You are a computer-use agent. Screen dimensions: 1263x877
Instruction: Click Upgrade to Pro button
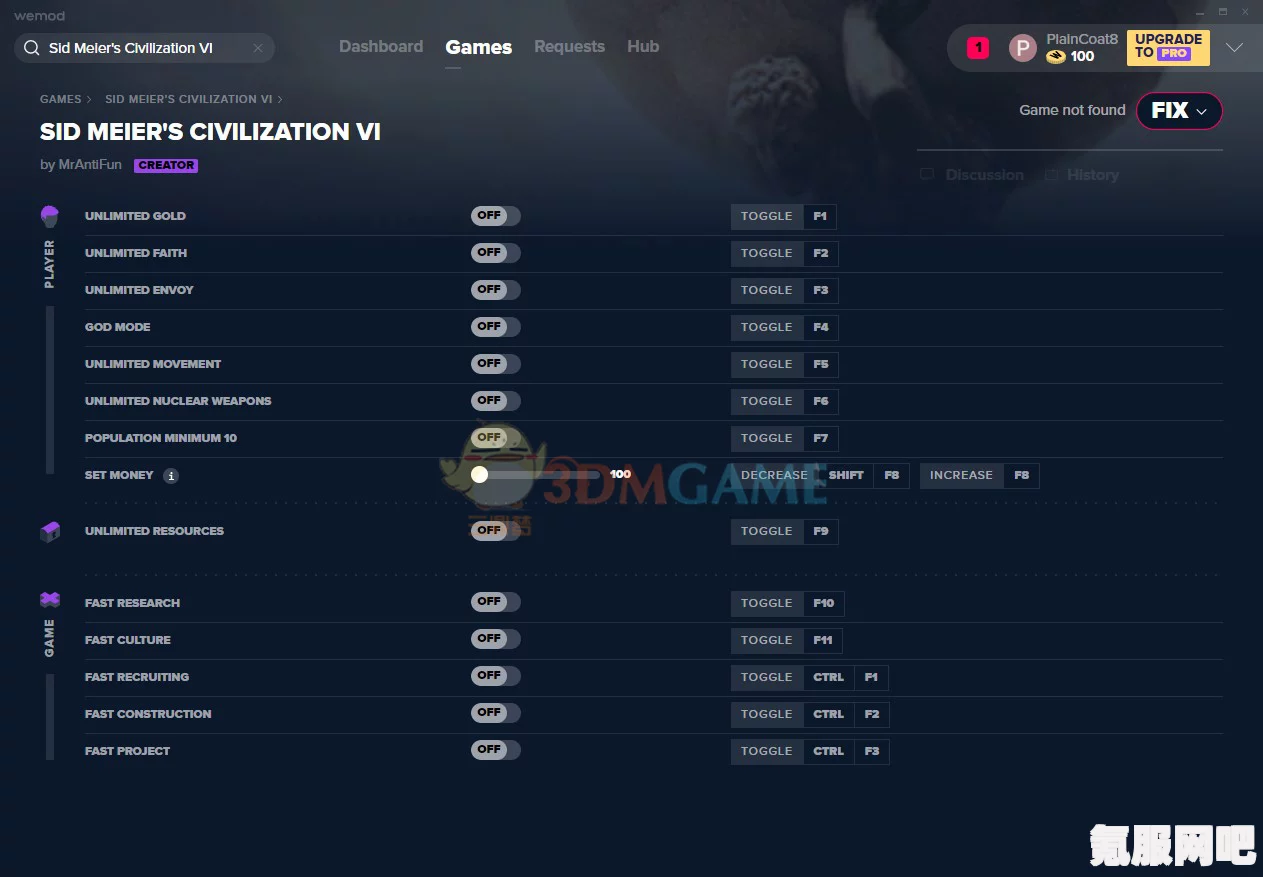tap(1168, 47)
